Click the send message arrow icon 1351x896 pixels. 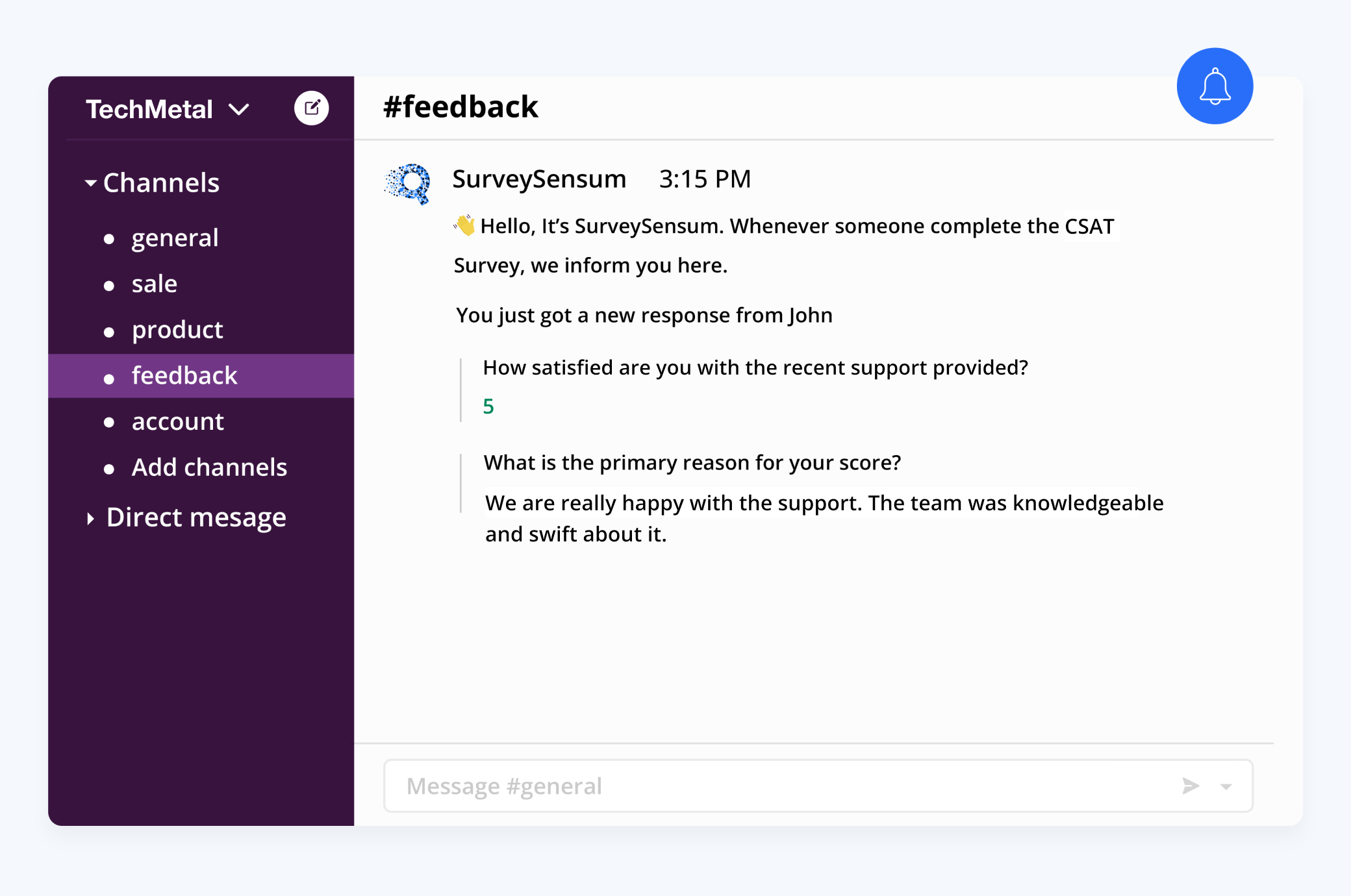click(x=1190, y=786)
